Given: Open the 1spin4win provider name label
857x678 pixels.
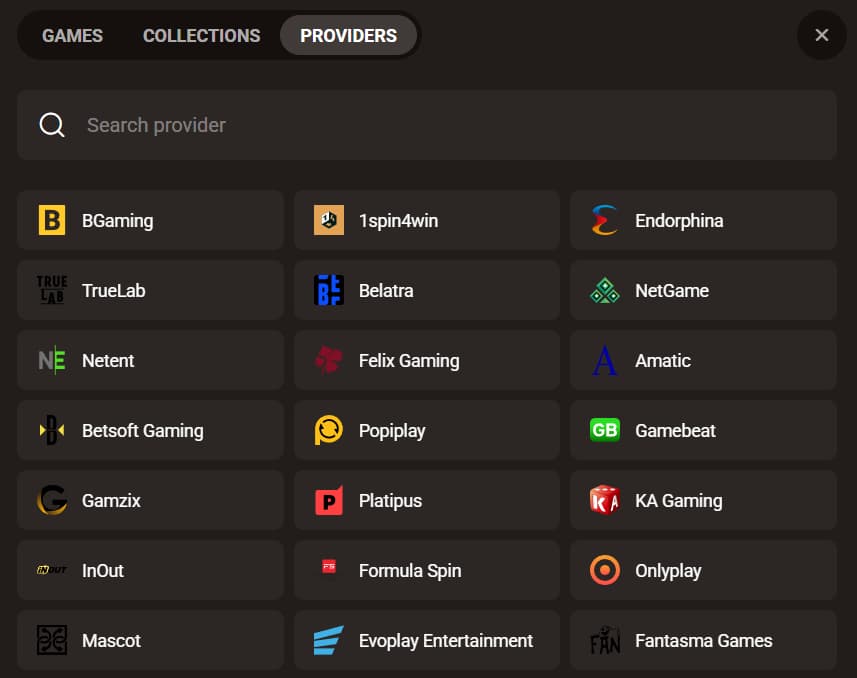Looking at the screenshot, I should click(398, 221).
